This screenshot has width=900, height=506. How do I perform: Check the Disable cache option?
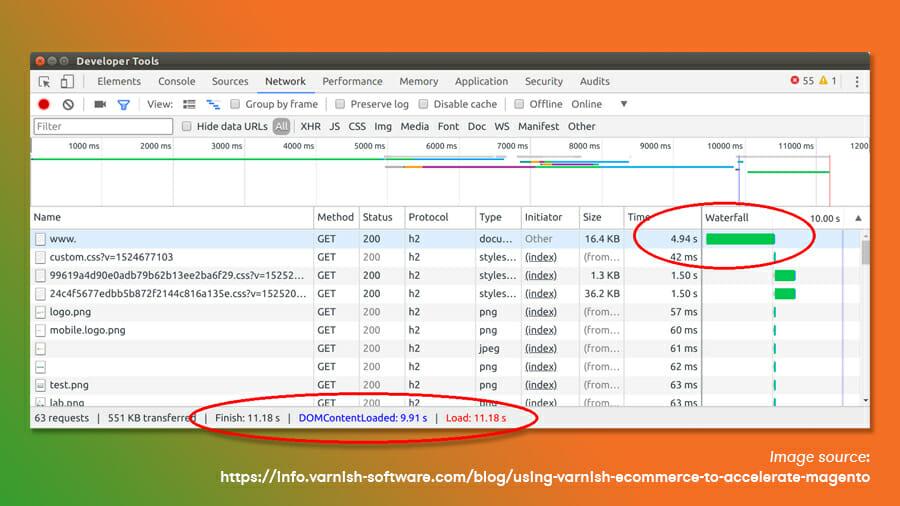coord(424,104)
